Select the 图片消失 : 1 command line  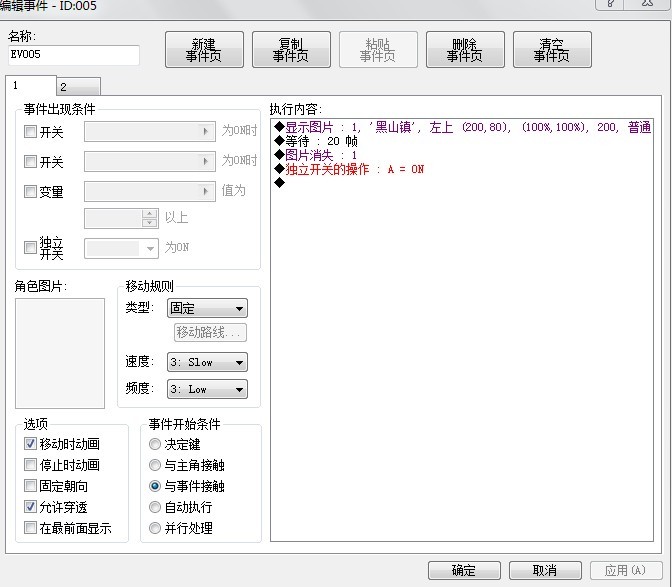316,155
